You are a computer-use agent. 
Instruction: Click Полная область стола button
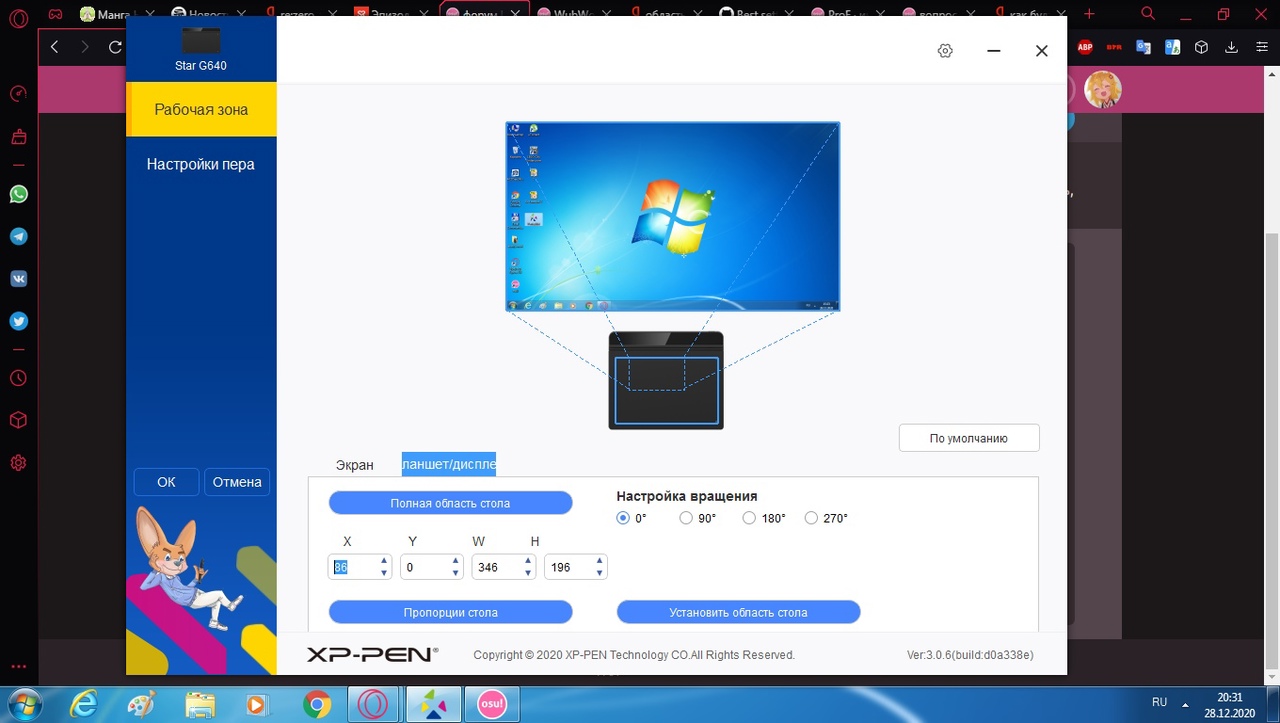[450, 503]
